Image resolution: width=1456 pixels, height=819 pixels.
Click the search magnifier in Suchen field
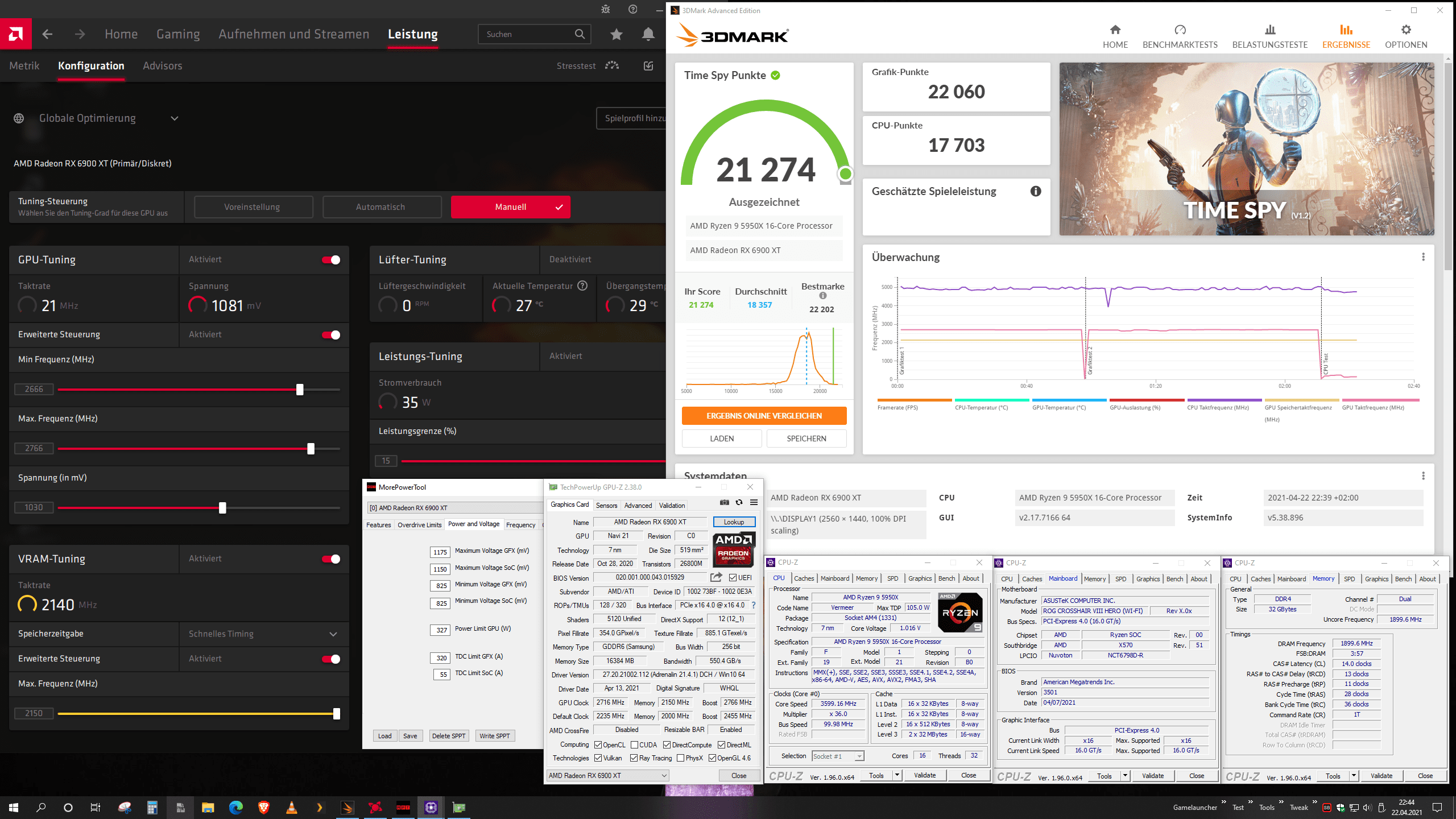(580, 34)
